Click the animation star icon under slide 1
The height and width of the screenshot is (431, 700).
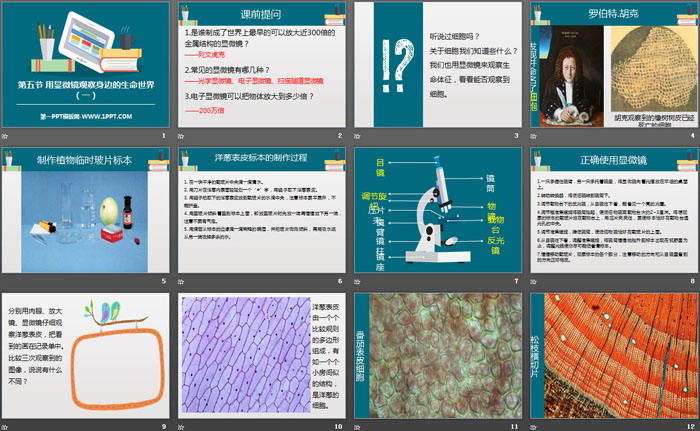(4, 136)
